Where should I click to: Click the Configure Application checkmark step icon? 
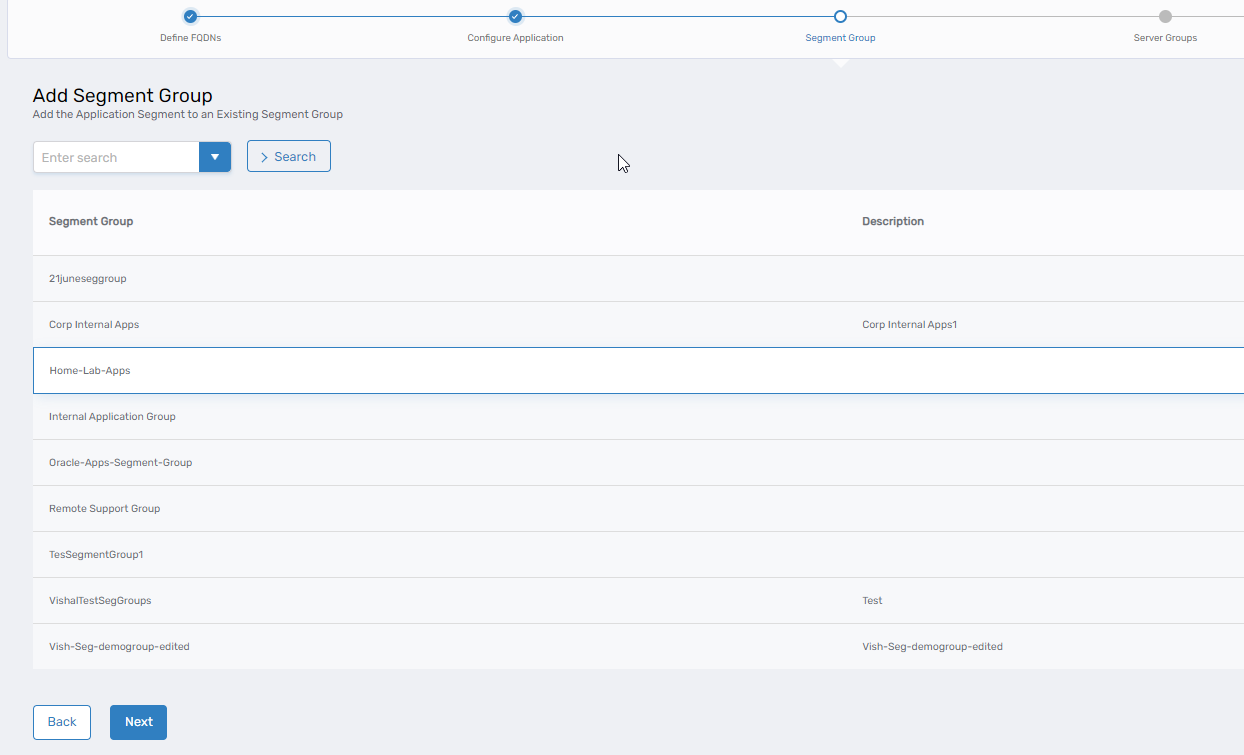pyautogui.click(x=515, y=16)
